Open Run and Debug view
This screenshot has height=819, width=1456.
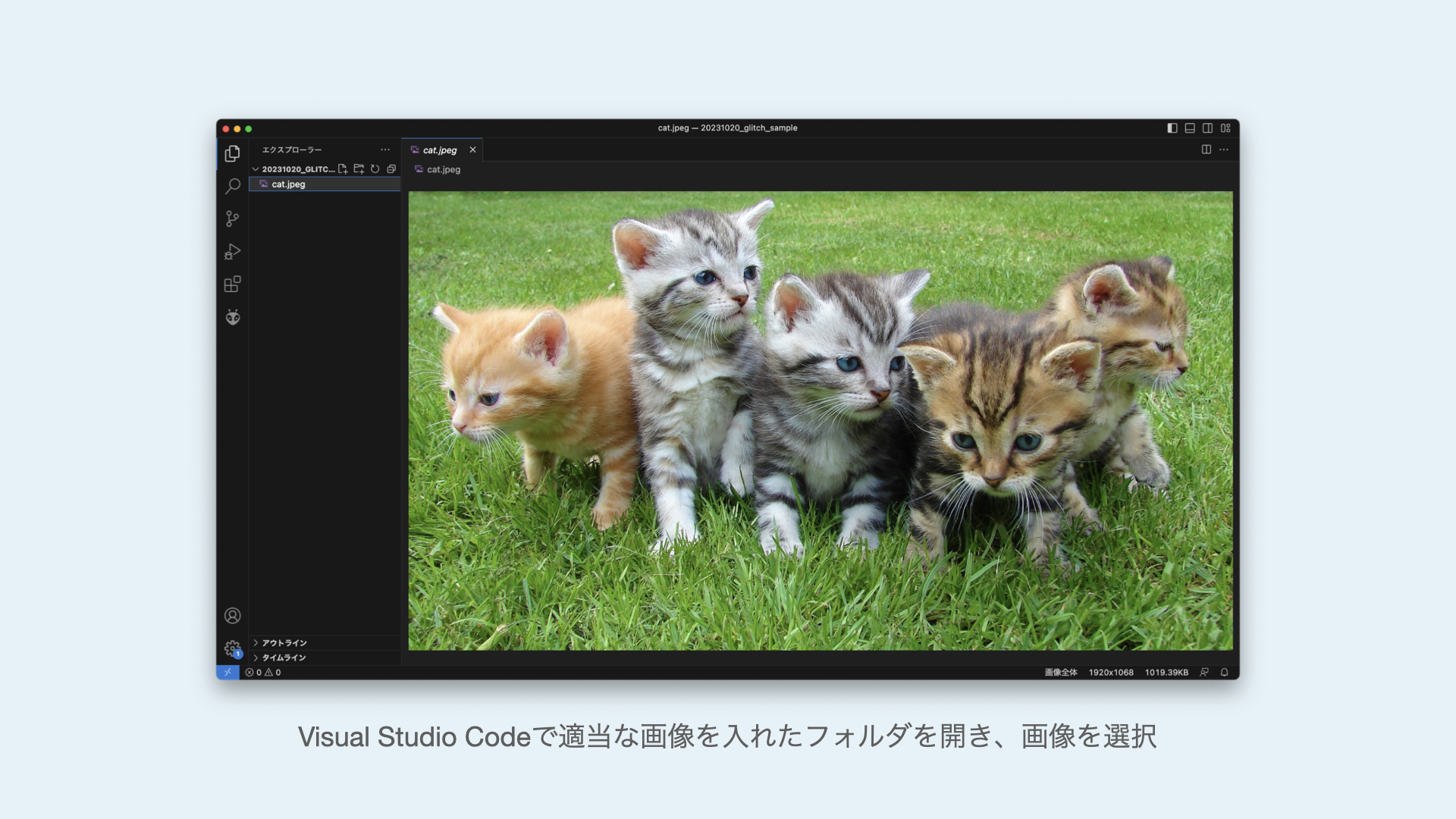tap(233, 252)
